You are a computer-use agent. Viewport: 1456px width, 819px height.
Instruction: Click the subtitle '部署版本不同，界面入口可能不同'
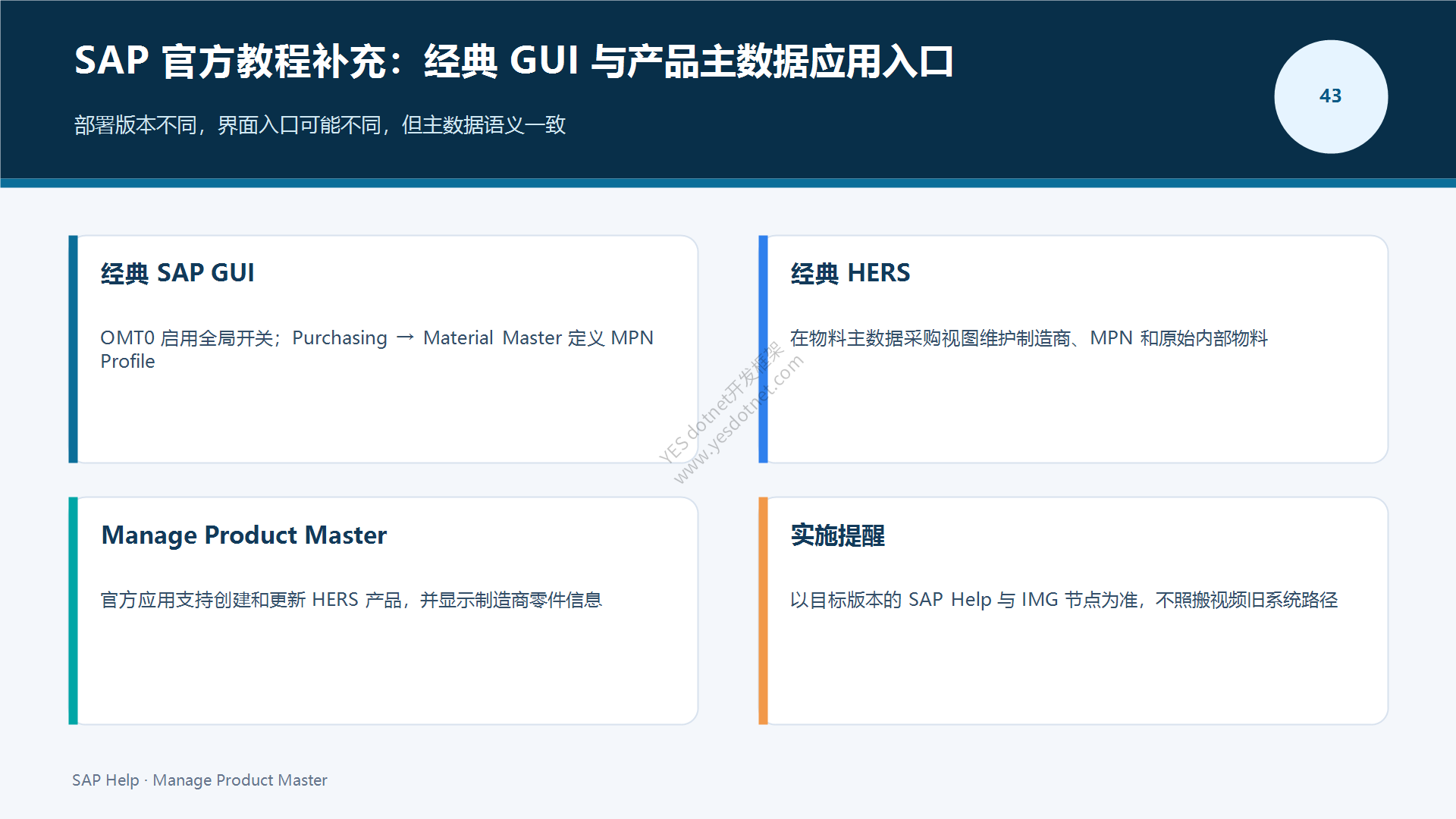(320, 125)
